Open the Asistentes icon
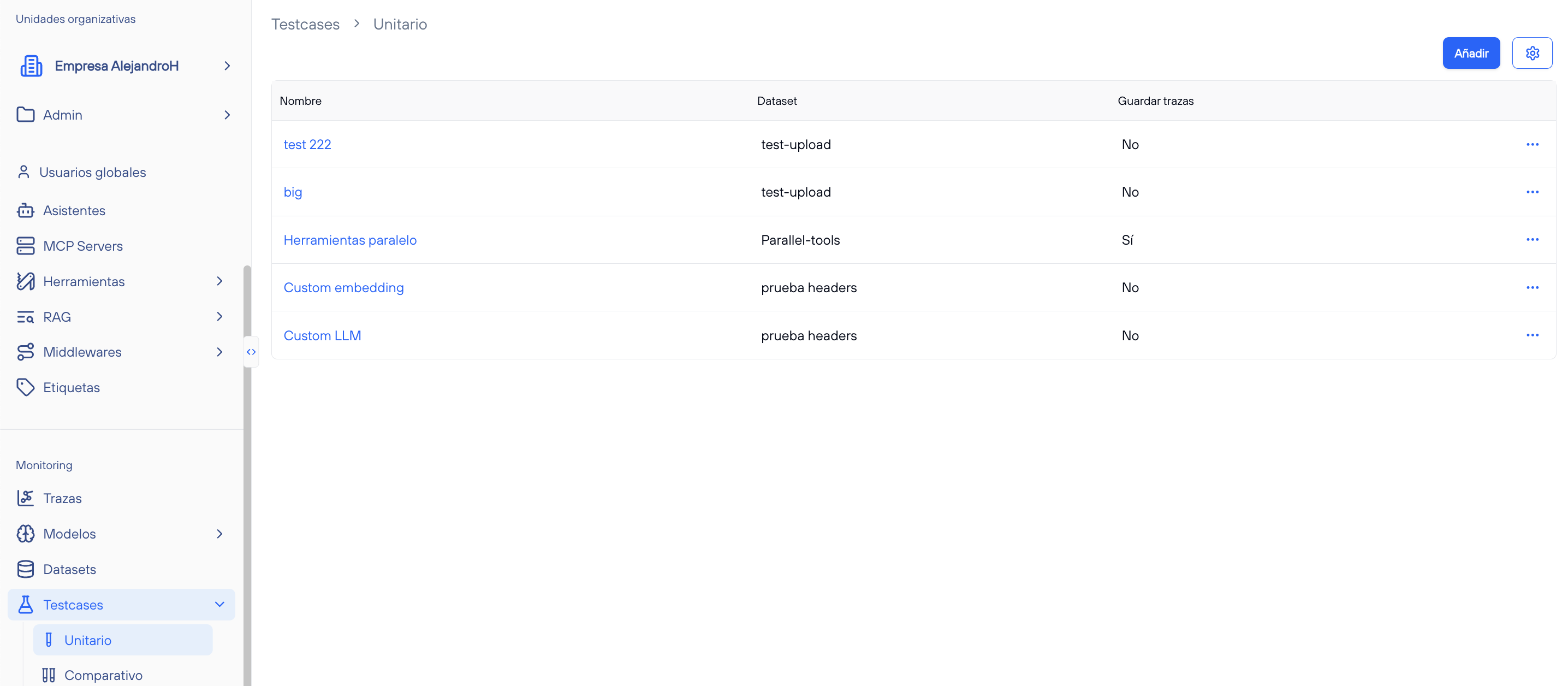Viewport: 1568px width, 686px height. point(25,210)
